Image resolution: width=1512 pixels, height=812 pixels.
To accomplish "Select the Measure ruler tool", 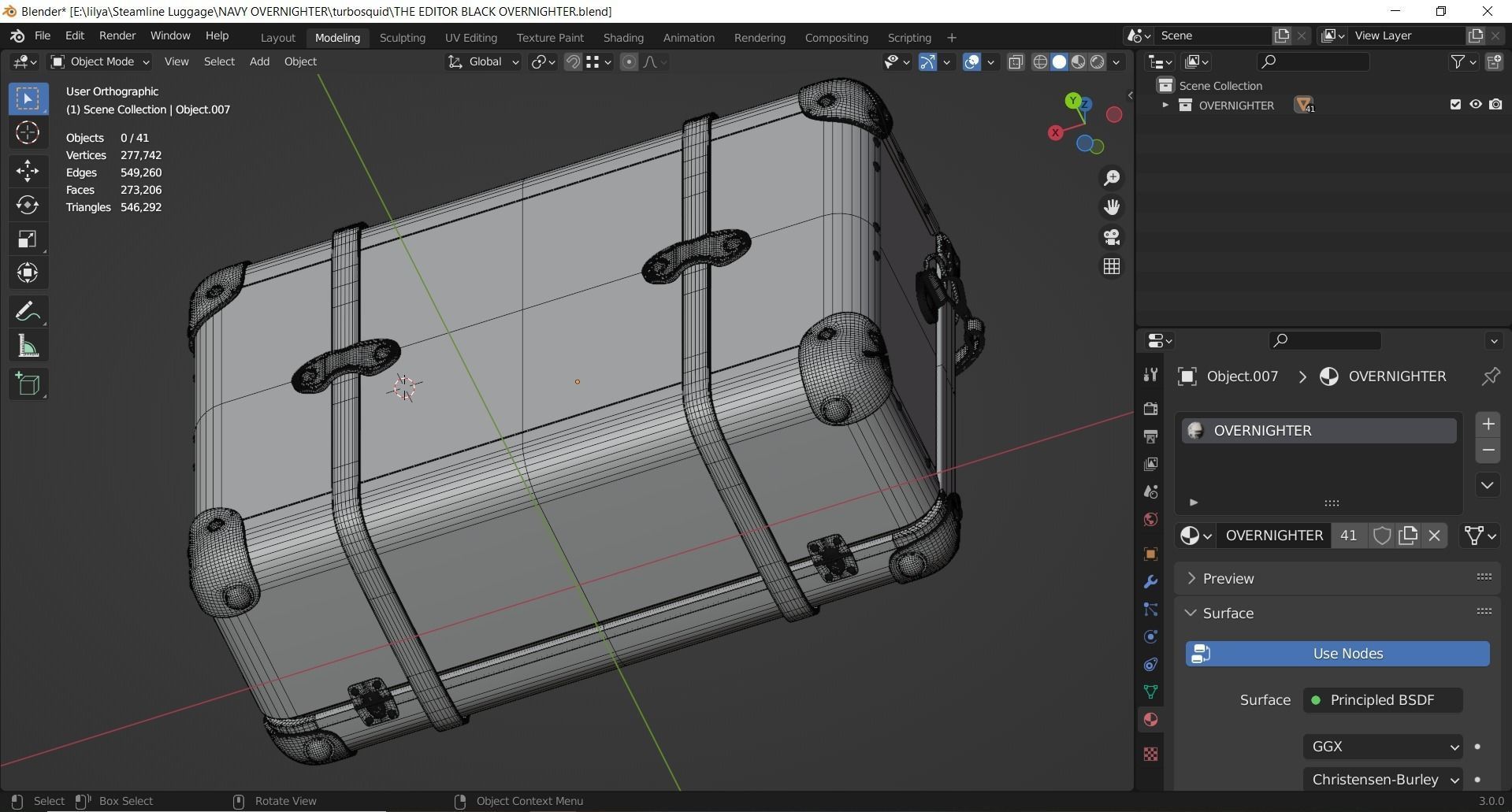I will 28,347.
